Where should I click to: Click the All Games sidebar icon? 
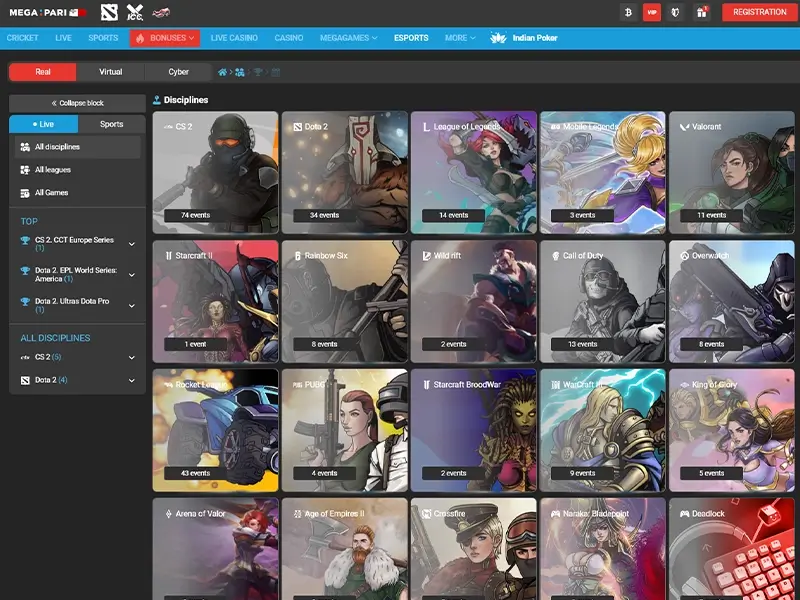pos(24,193)
